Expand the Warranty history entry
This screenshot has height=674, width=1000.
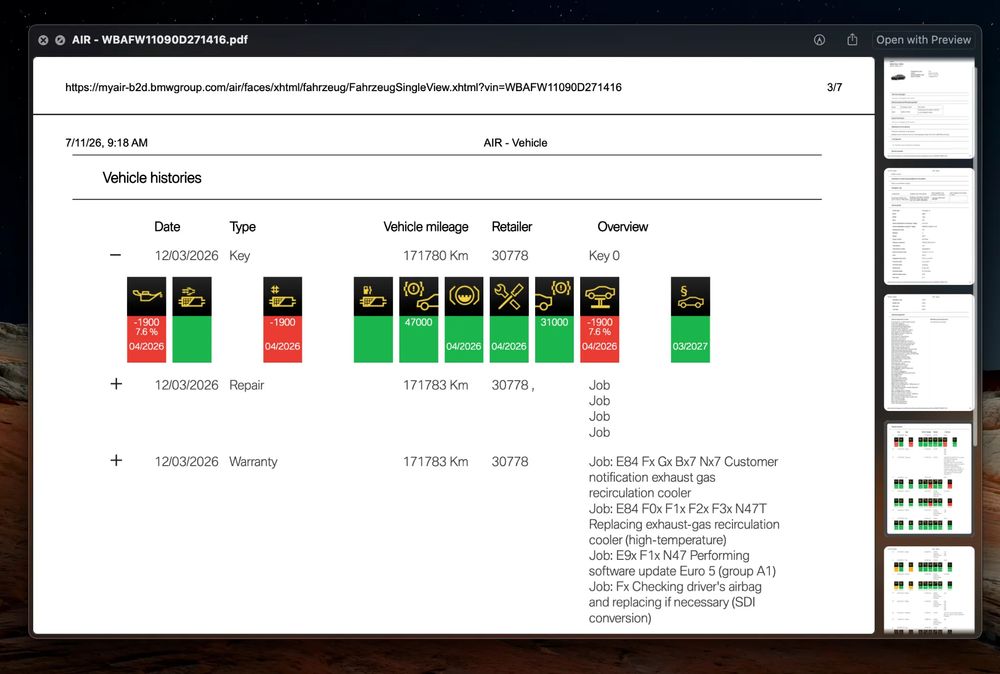tap(116, 460)
